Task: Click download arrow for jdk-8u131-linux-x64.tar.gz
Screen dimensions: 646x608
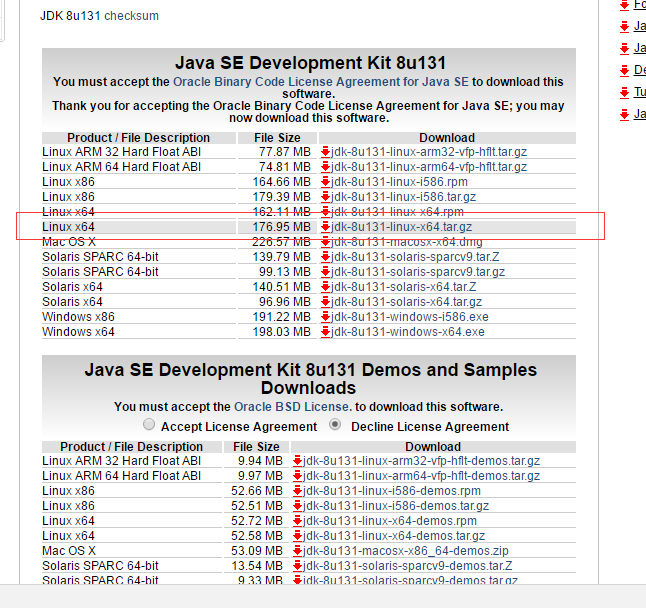Action: [x=325, y=227]
